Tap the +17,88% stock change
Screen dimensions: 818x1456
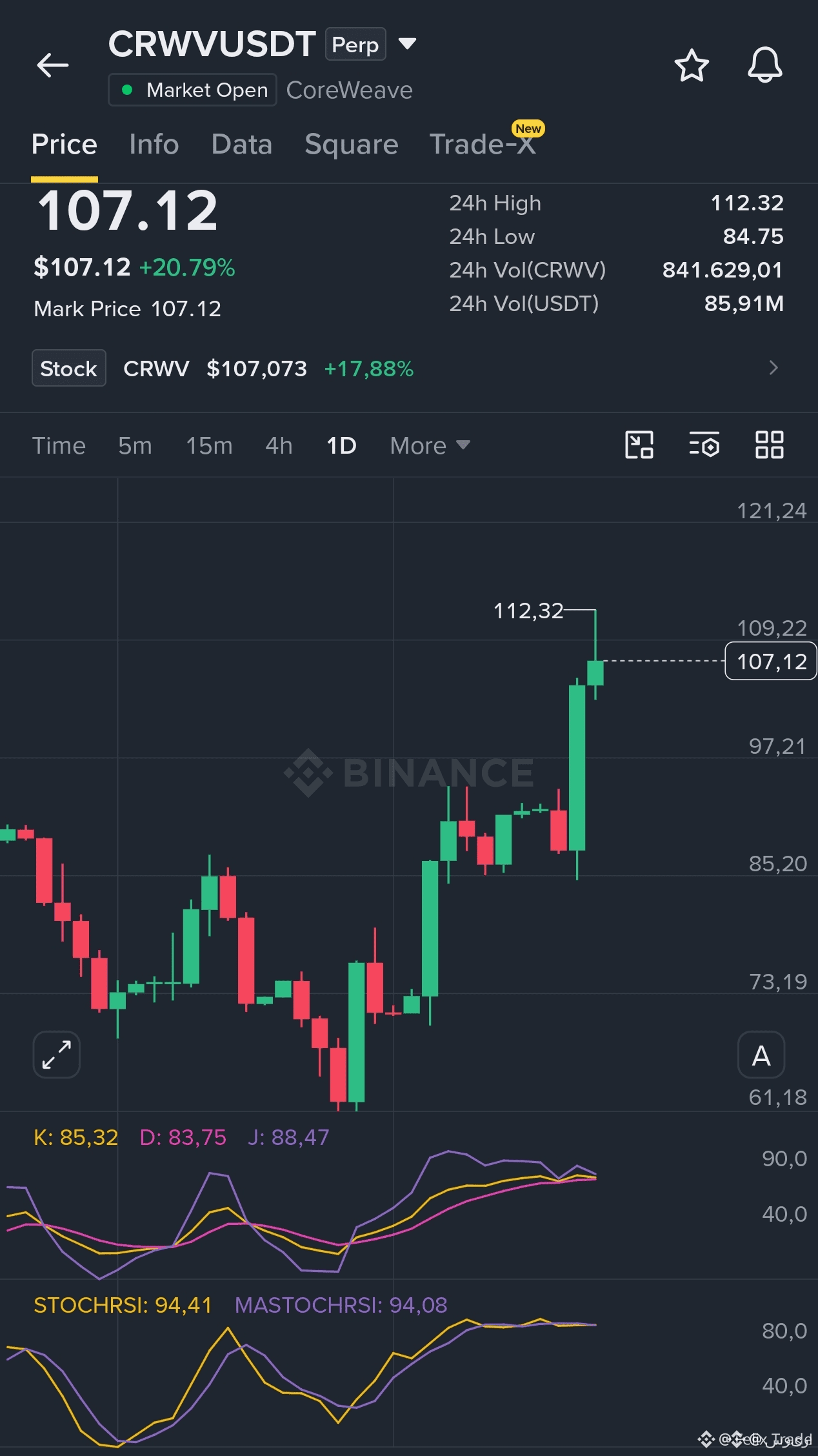pyautogui.click(x=368, y=369)
